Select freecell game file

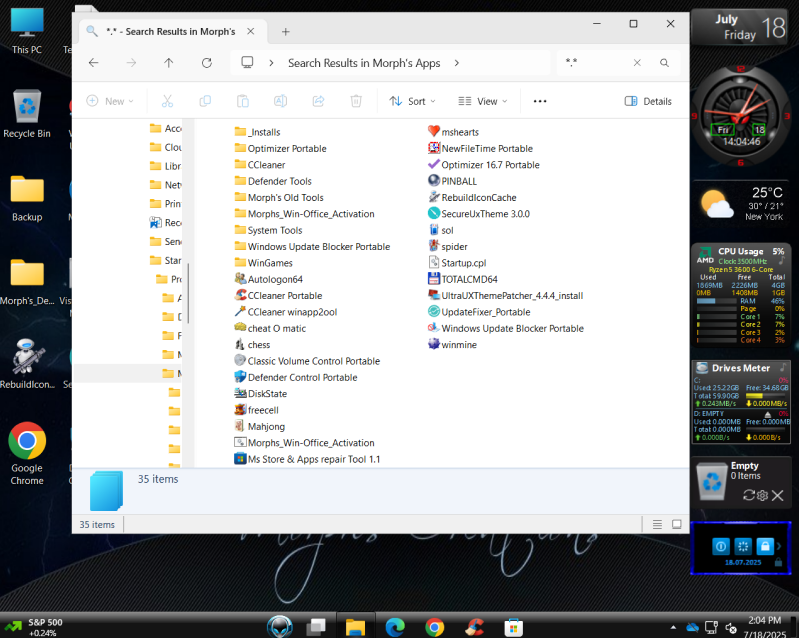coord(256,410)
